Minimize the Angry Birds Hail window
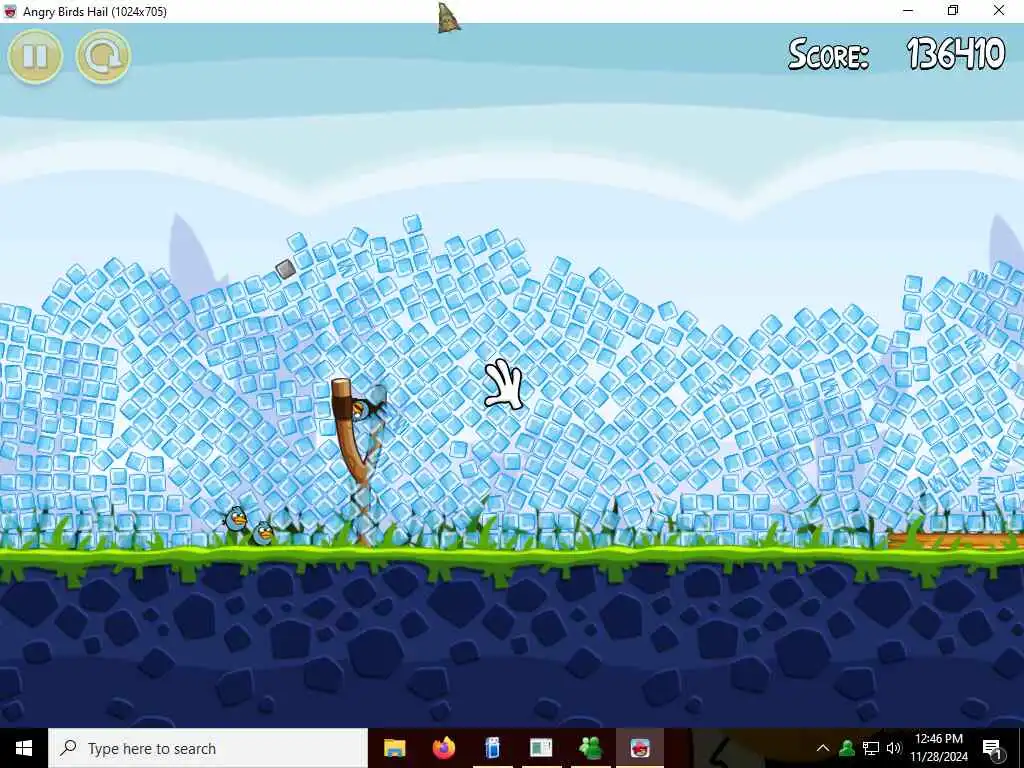Image resolution: width=1024 pixels, height=768 pixels. [x=908, y=10]
